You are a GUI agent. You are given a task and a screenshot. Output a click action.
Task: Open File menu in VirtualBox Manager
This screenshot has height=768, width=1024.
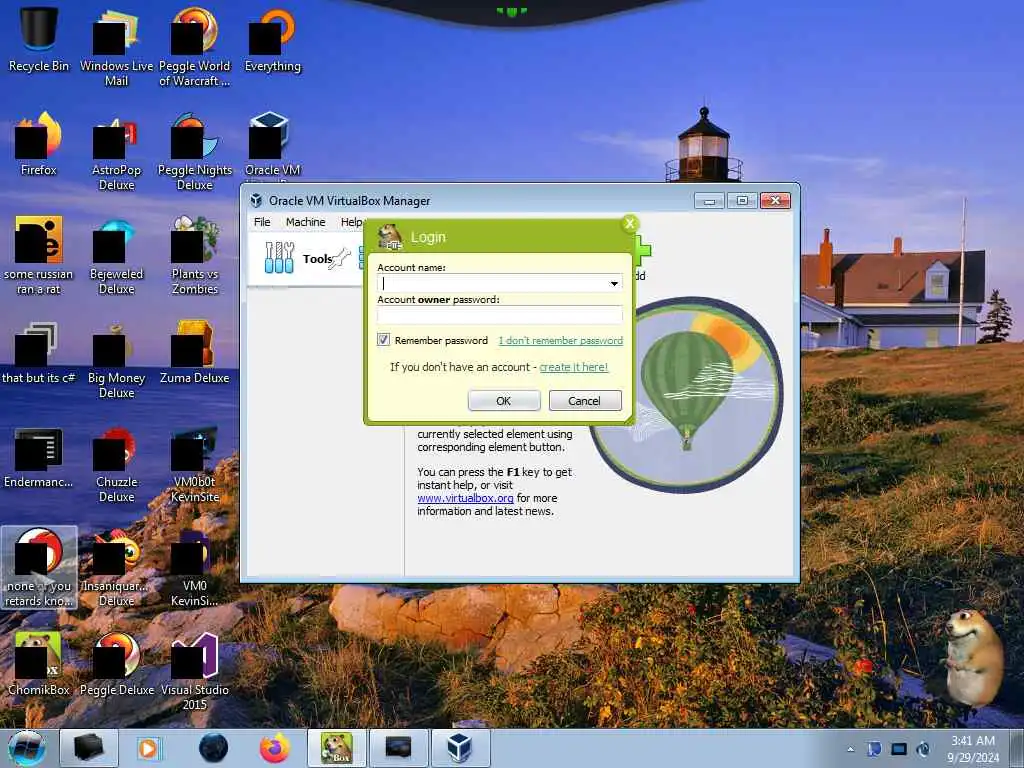(x=262, y=222)
